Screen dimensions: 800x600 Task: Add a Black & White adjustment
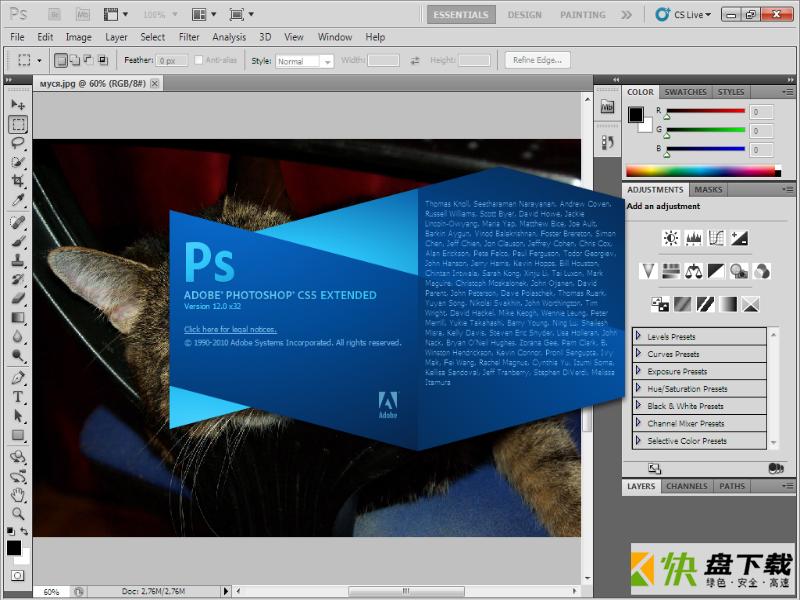pos(716,271)
